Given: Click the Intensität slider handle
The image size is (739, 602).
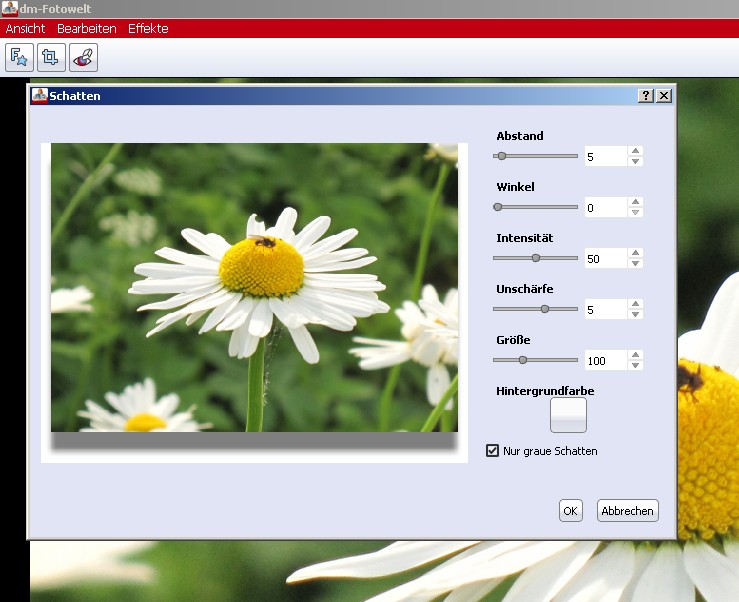Looking at the screenshot, I should 536,258.
